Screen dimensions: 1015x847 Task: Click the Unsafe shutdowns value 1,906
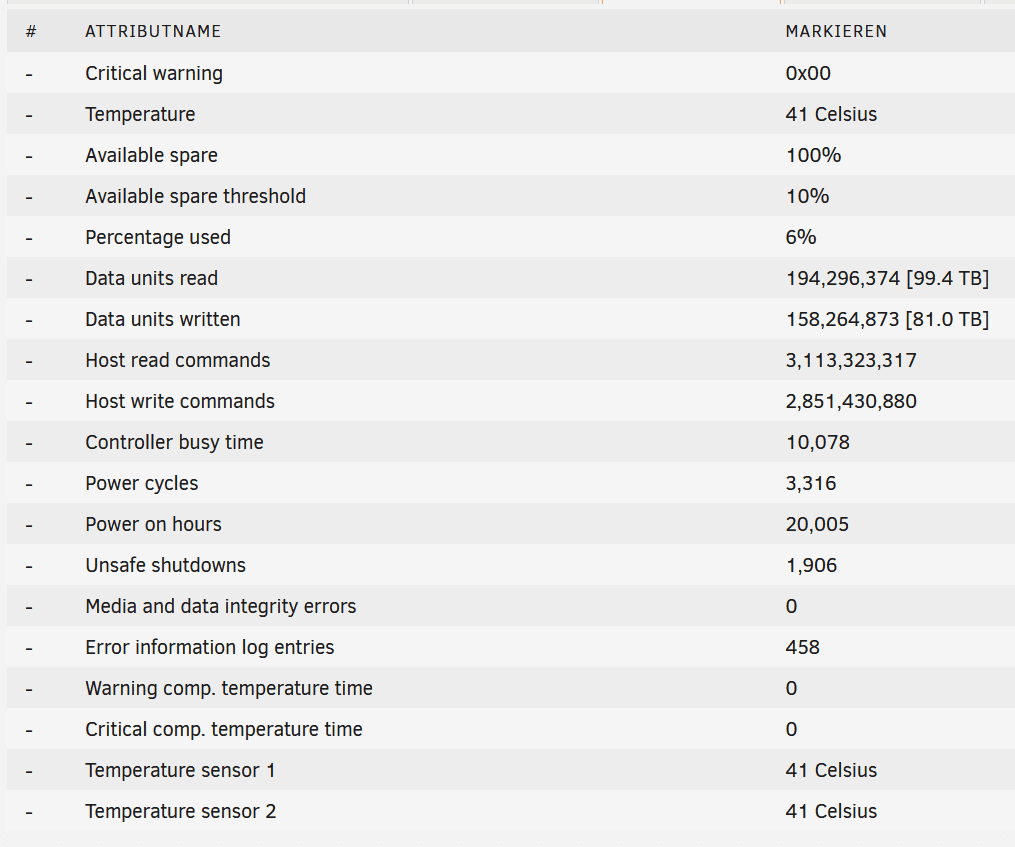(x=811, y=565)
